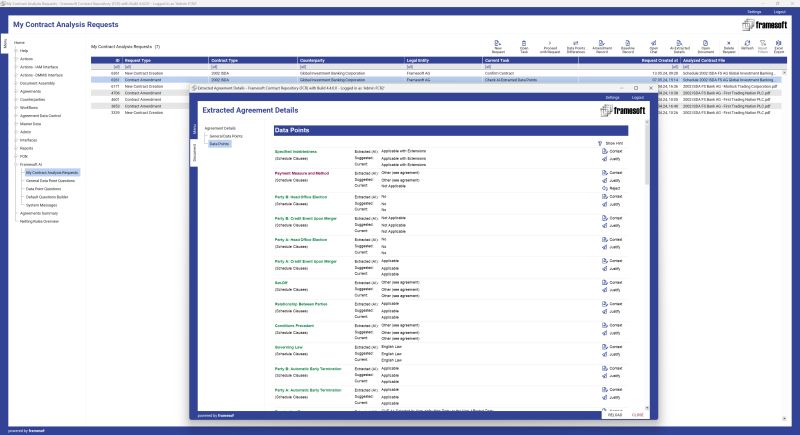Screen dimensions: 800x435
Task: Expand the Master Data tree node
Action: click(x=16, y=124)
